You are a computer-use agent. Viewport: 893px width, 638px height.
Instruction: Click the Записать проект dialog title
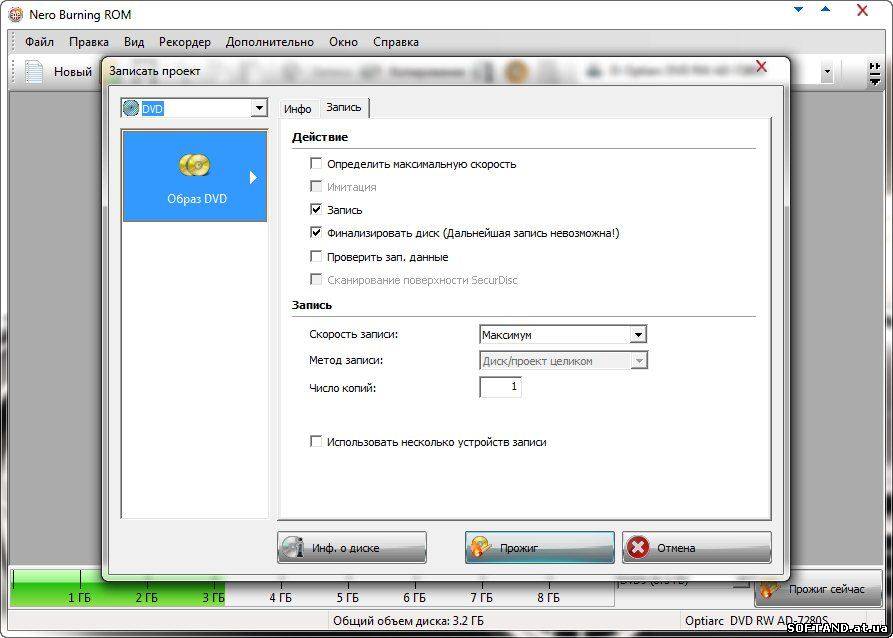pyautogui.click(x=155, y=71)
